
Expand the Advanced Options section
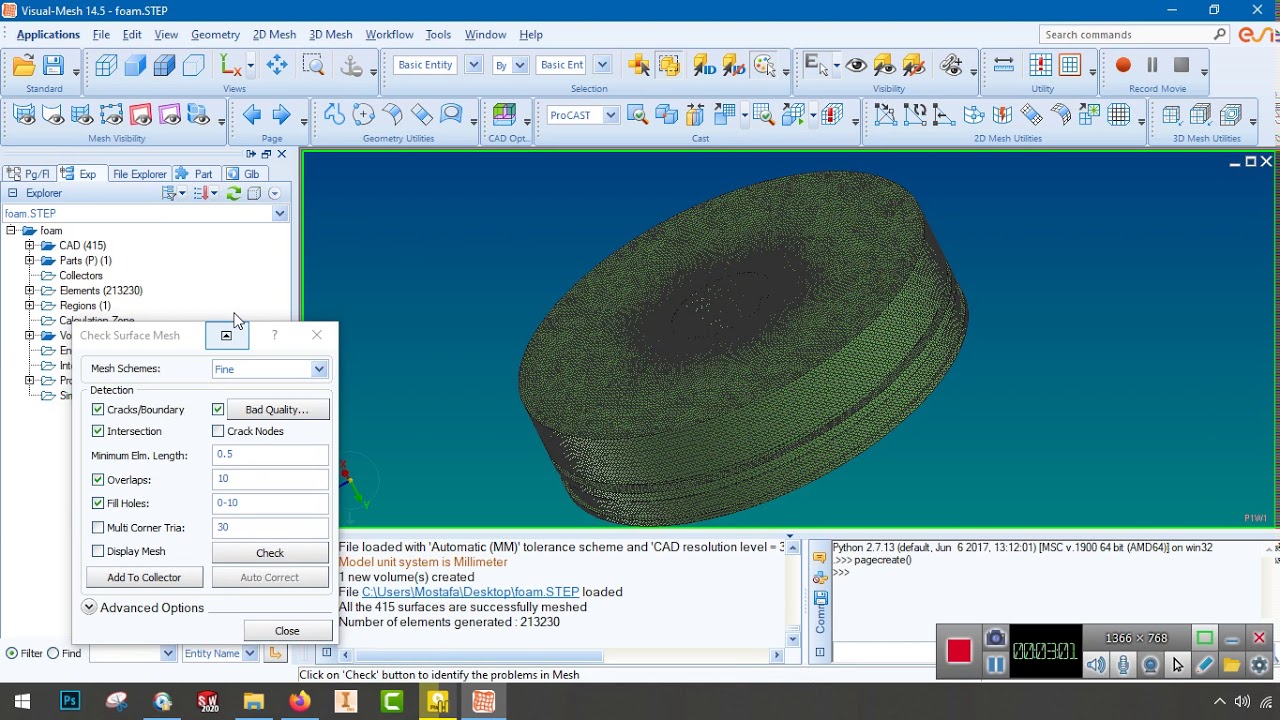[x=89, y=607]
